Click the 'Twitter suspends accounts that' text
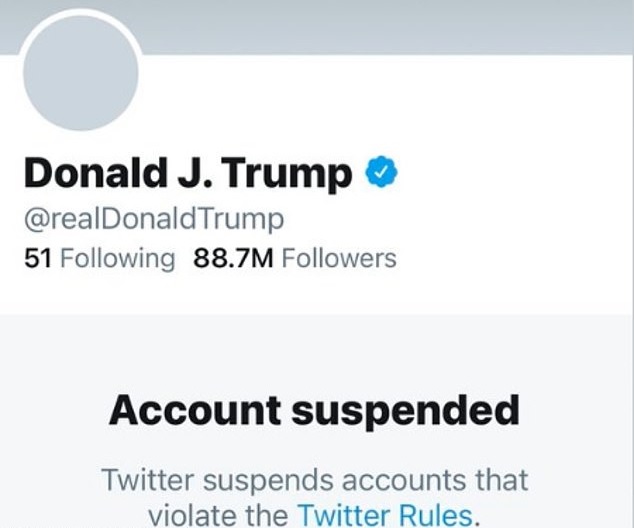The width and height of the screenshot is (634, 528). pos(315,479)
